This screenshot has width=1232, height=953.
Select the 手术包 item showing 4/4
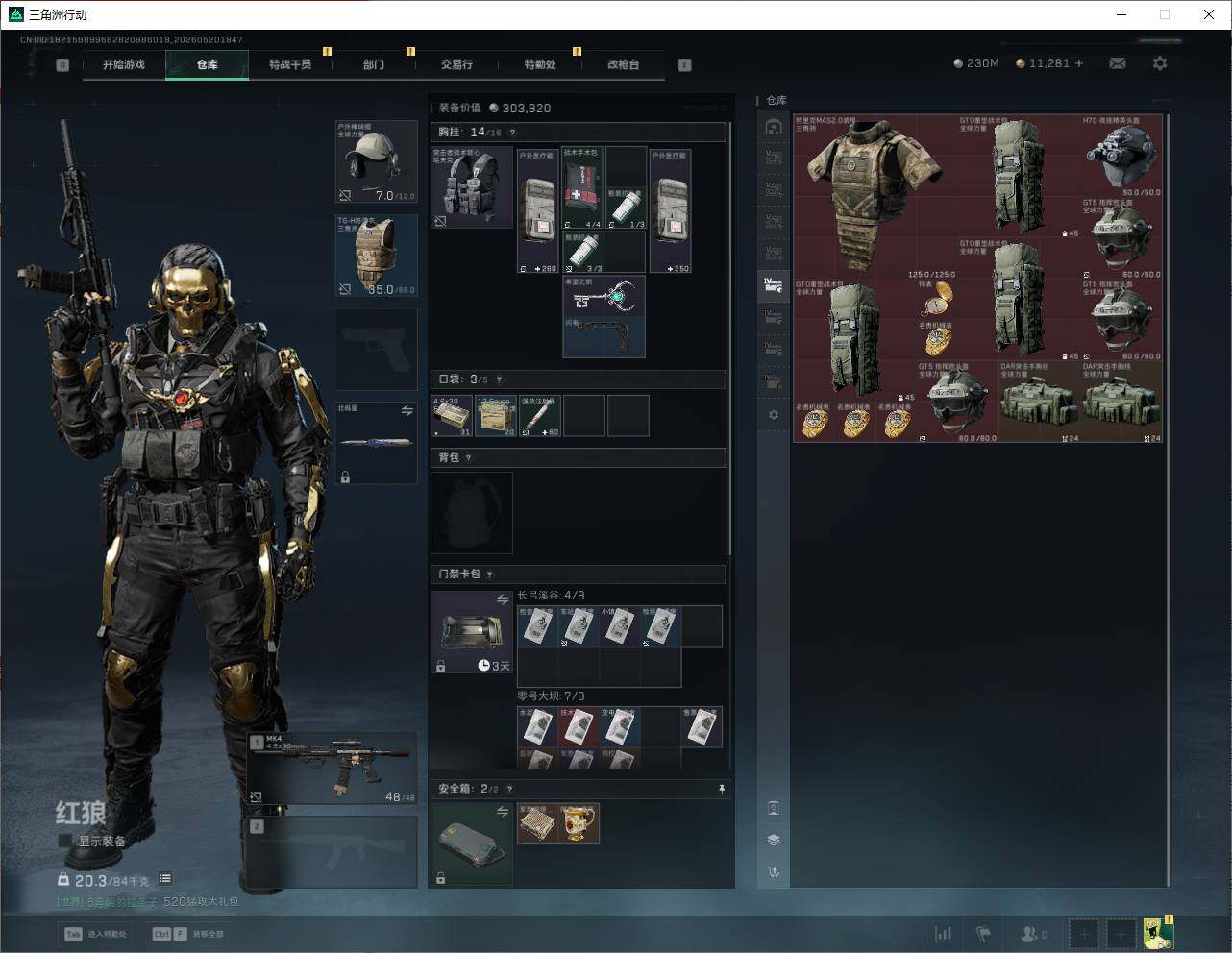pyautogui.click(x=582, y=188)
